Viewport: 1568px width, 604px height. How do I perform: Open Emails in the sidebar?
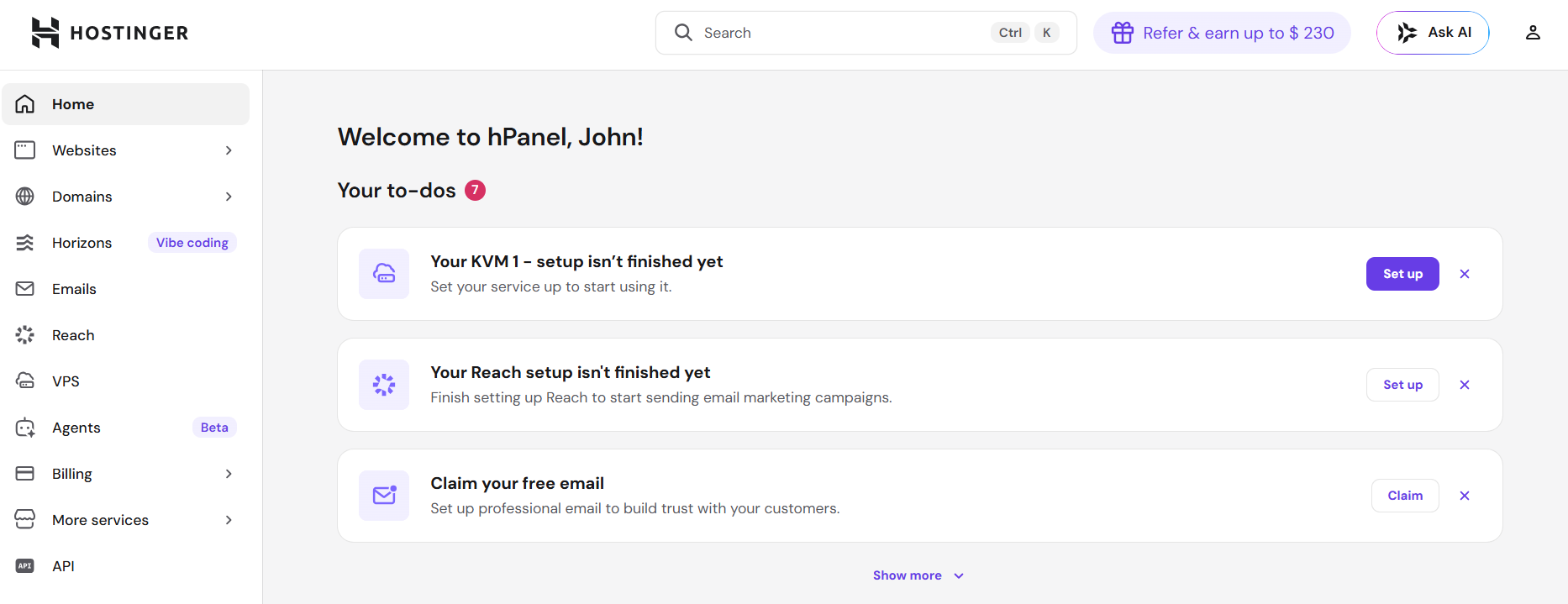tap(126, 289)
